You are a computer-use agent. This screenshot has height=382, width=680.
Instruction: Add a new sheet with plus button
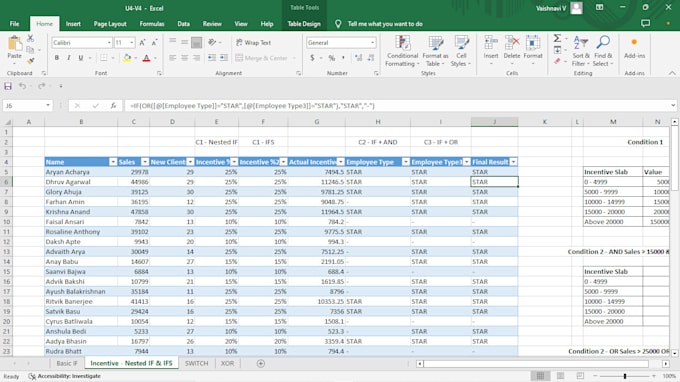261,363
